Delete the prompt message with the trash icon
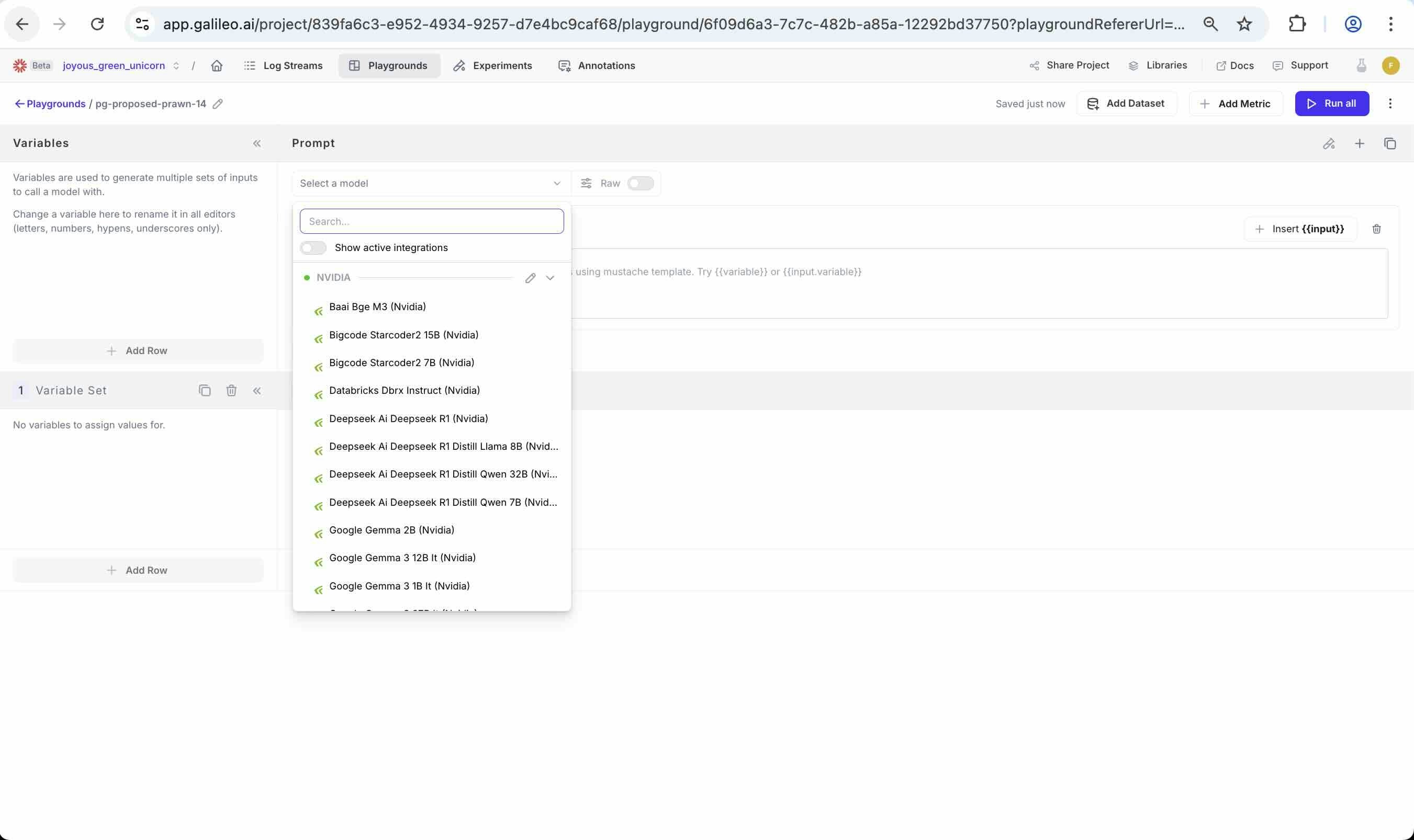 pos(1376,229)
